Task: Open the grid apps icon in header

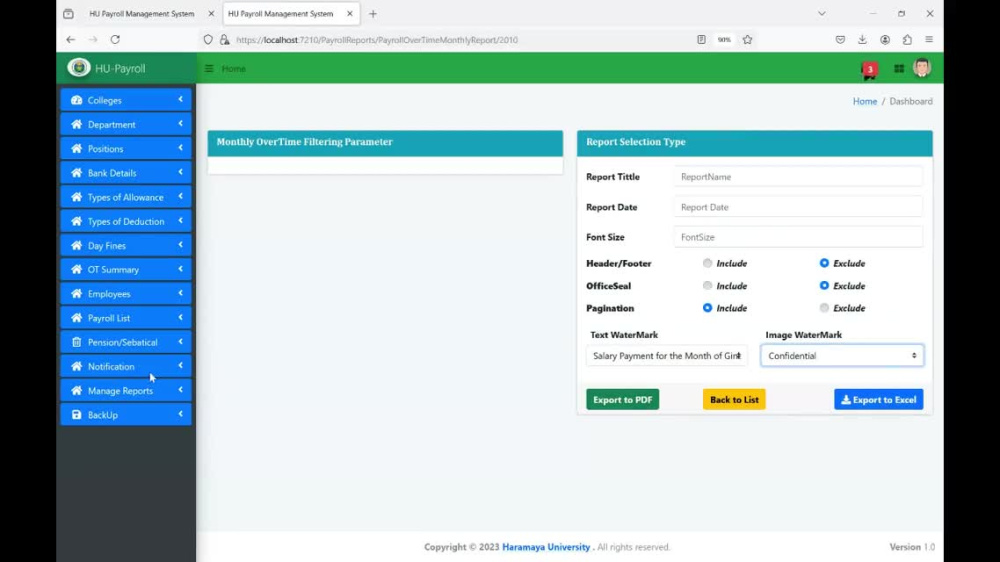Action: [899, 68]
